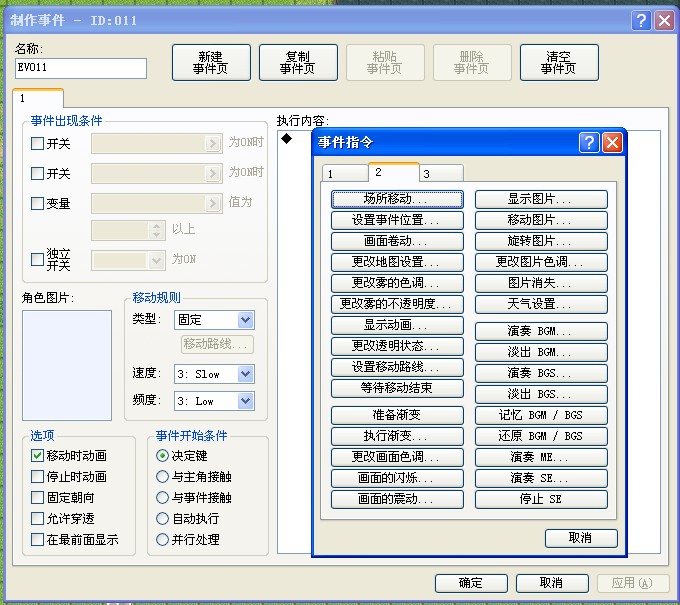Click the 停止 SE command button
The image size is (680, 605).
(x=541, y=499)
